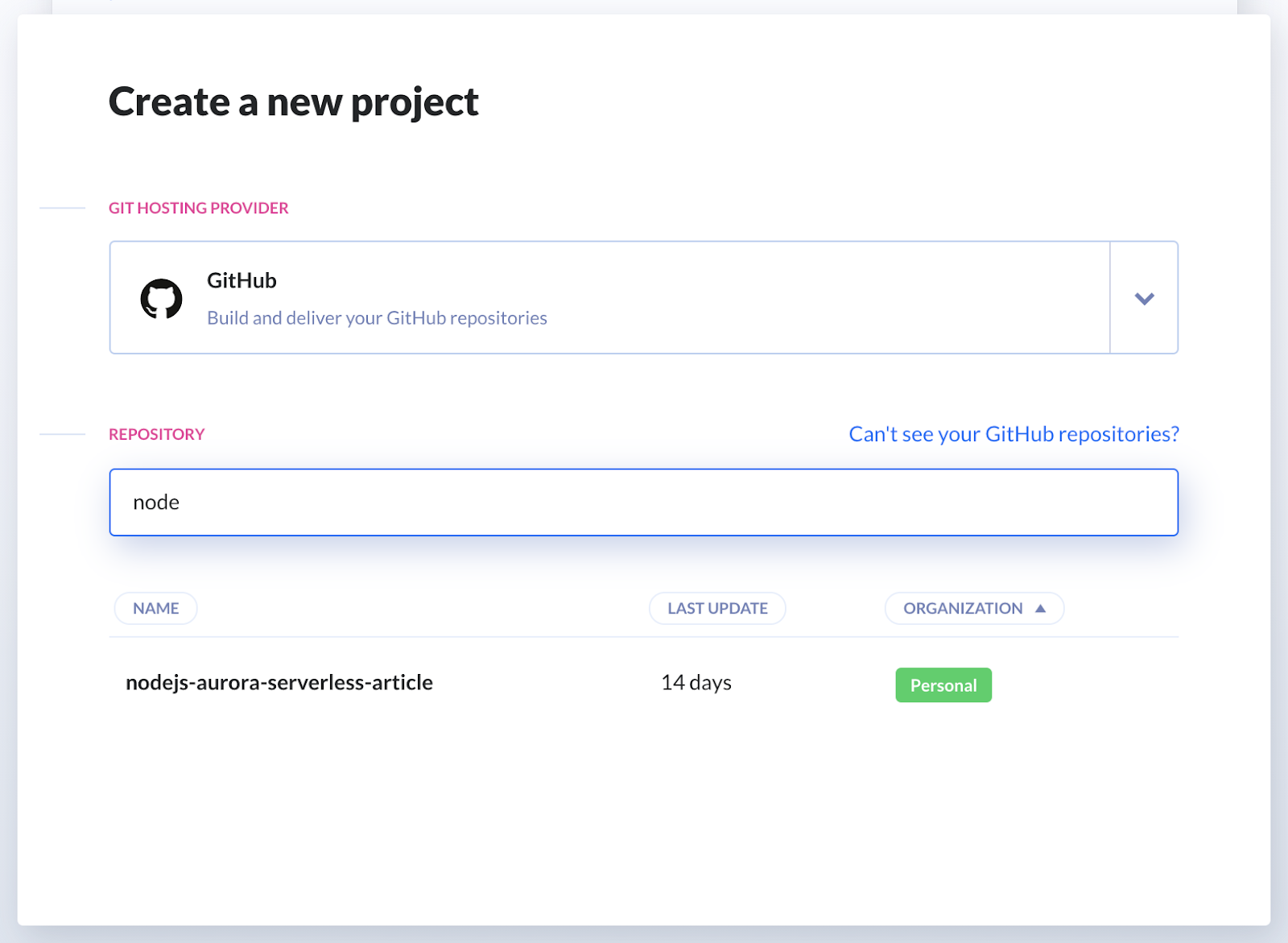Focus the repository search field containing node
This screenshot has height=943, width=1288.
[643, 503]
